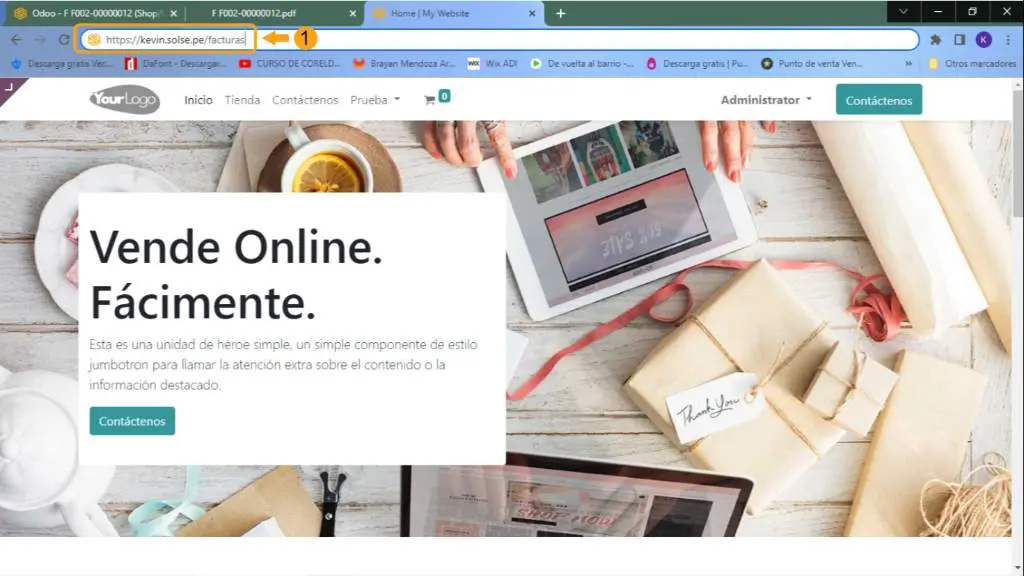Switch to the Odoo F002-00000012 tab
This screenshot has width=1024, height=576.
tap(90, 13)
